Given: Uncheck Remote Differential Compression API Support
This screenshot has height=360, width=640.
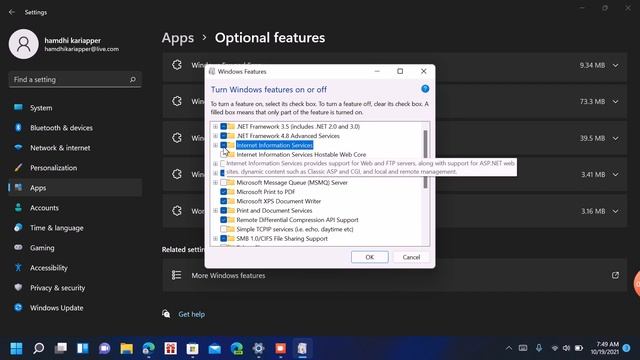Looking at the screenshot, I should (x=224, y=220).
